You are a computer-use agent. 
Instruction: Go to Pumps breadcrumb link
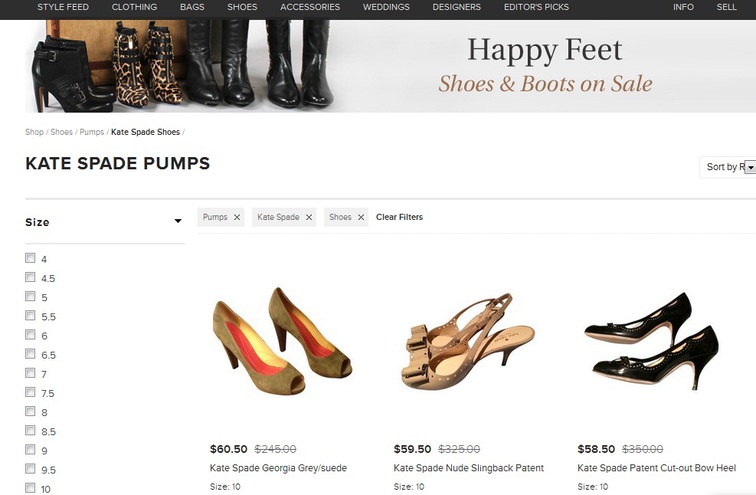point(92,132)
